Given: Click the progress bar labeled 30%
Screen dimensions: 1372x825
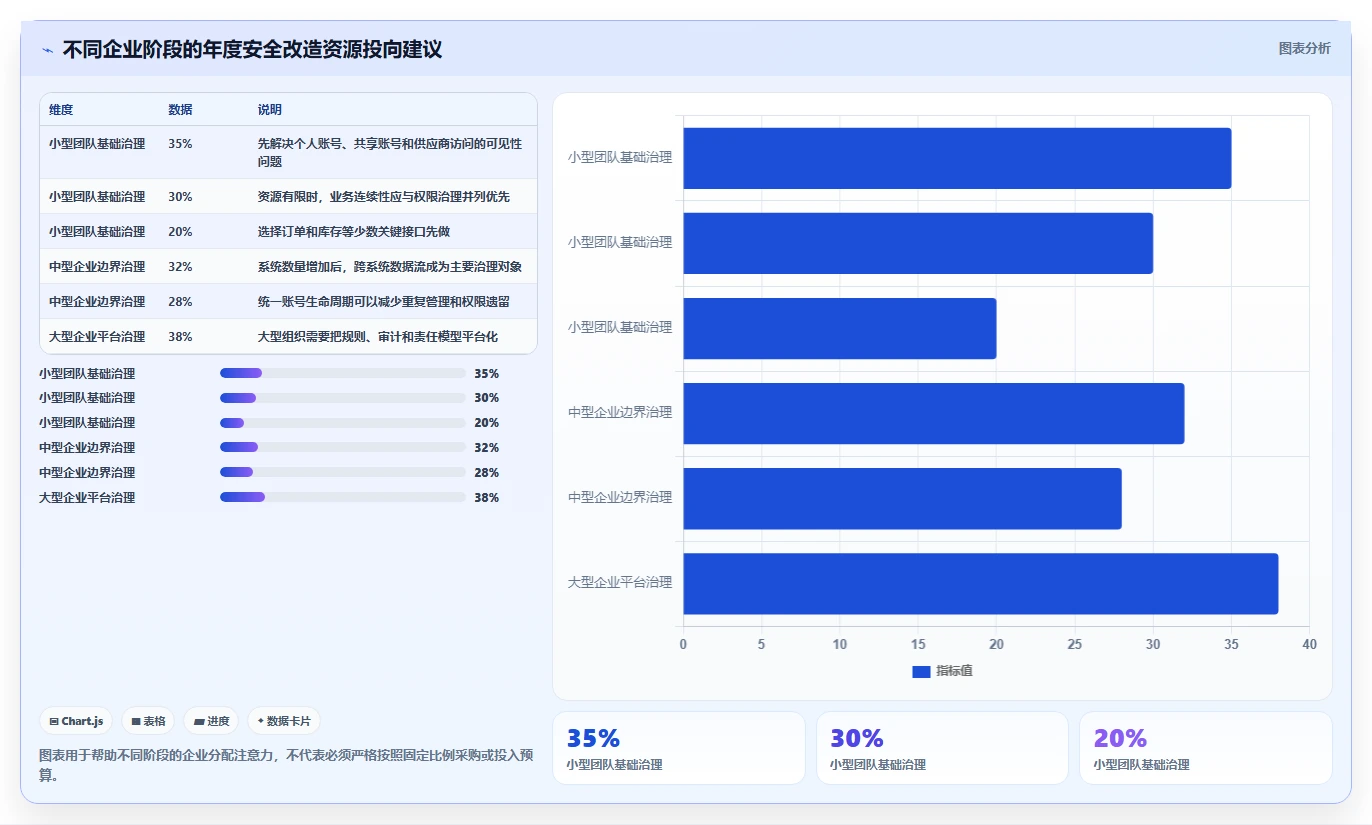Looking at the screenshot, I should (x=343, y=398).
